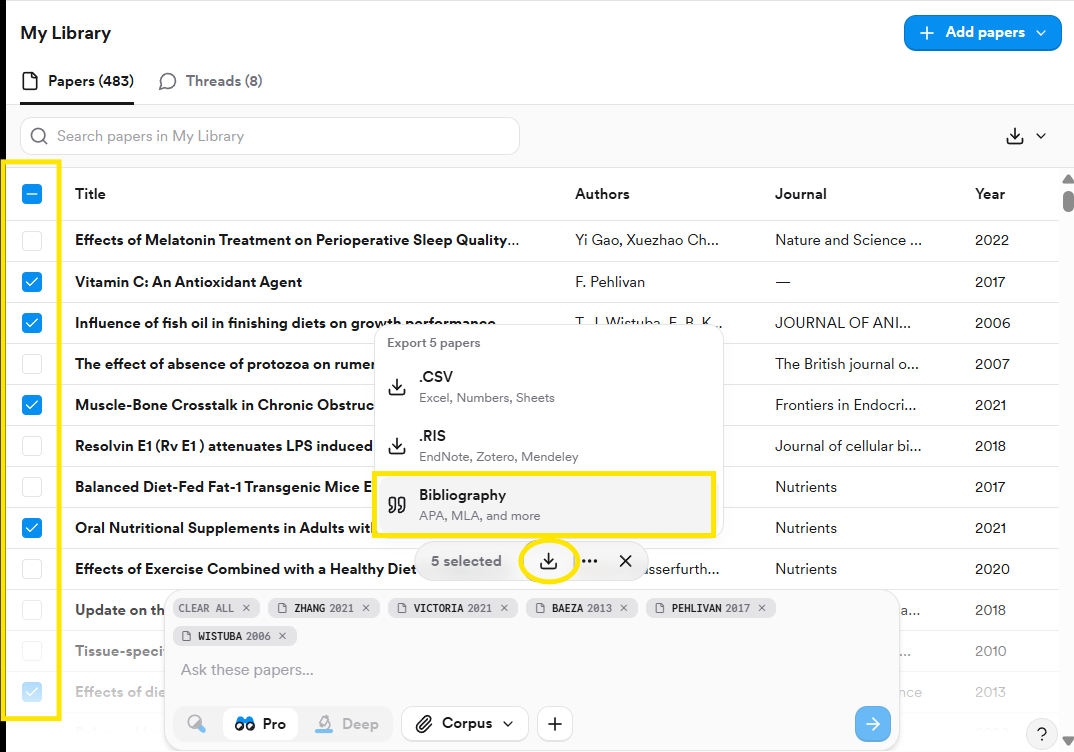Open paper Muscle-Bone Crosstalk in Chronic Obstruc
Screen dimensions: 1074x752
[x=225, y=405]
